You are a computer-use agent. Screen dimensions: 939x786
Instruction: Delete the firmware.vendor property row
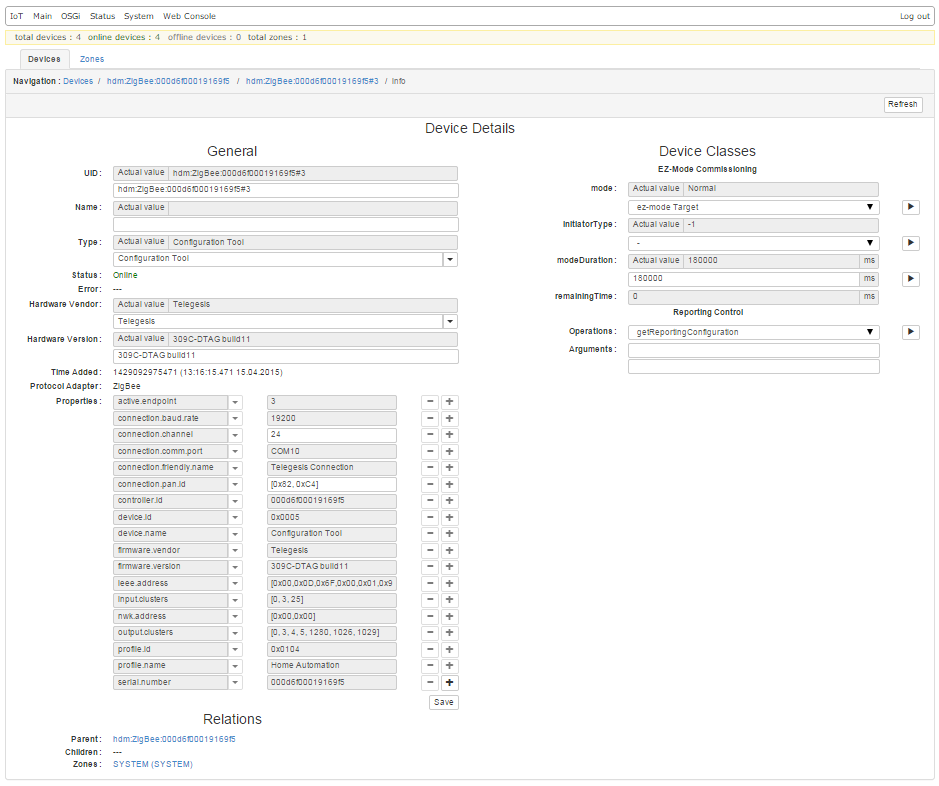[x=430, y=551]
